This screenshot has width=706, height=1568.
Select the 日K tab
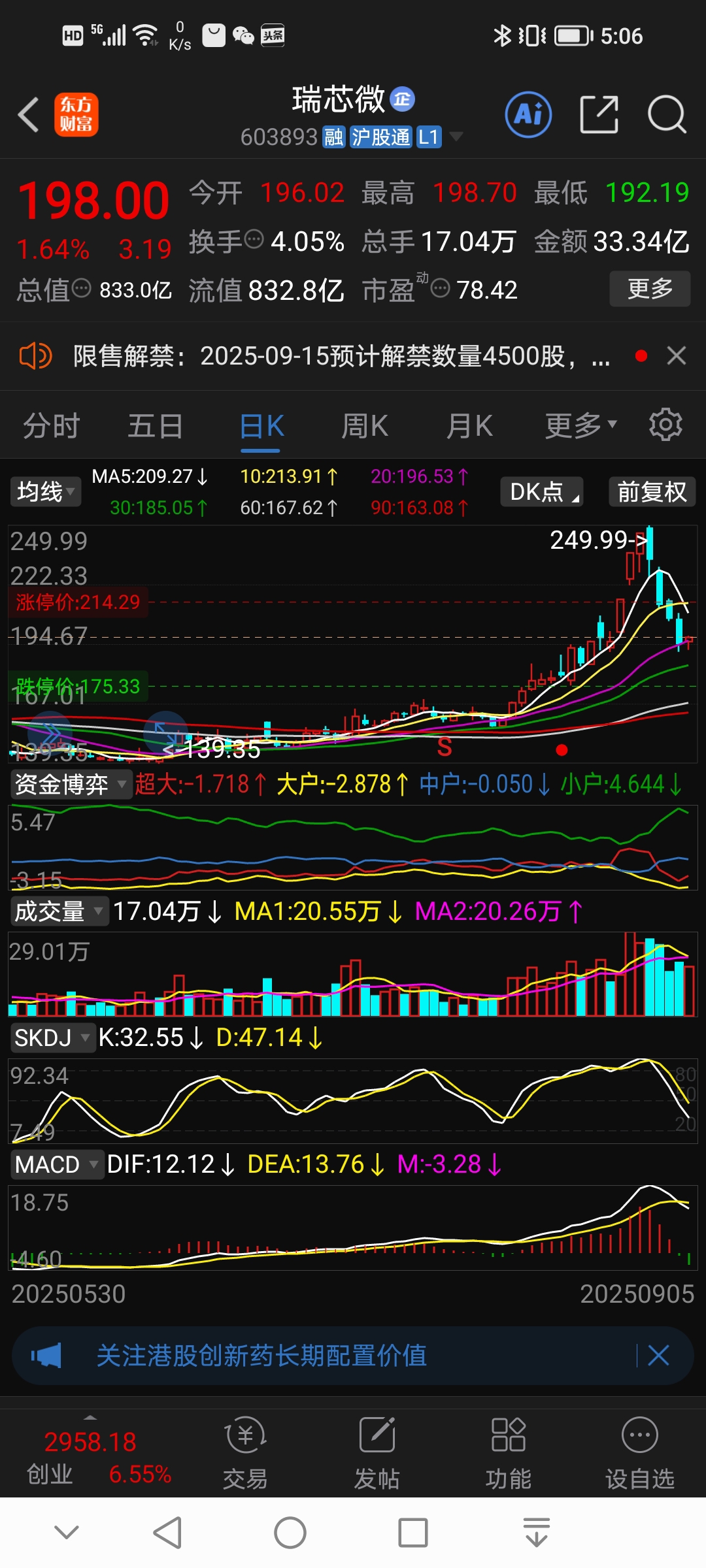[261, 427]
